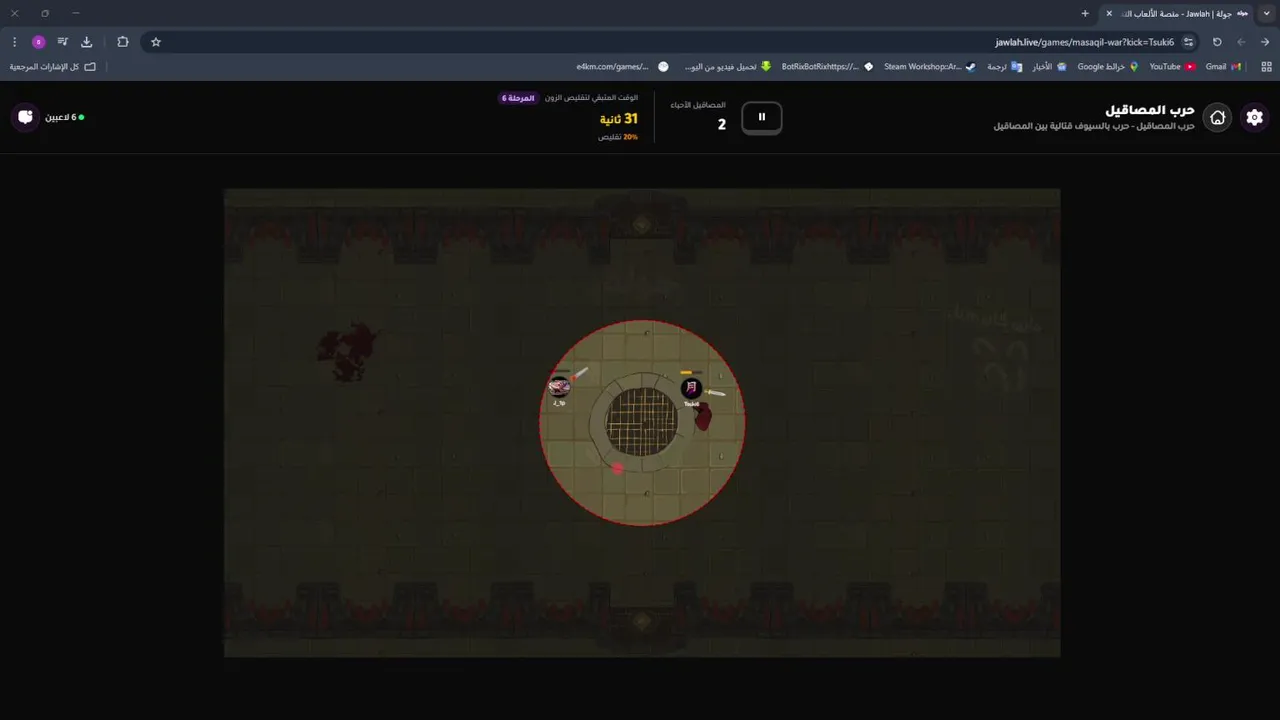The image size is (1280, 720).
Task: Open the كل الإشارات المرجعية bookmarks folder
Action: [53, 66]
